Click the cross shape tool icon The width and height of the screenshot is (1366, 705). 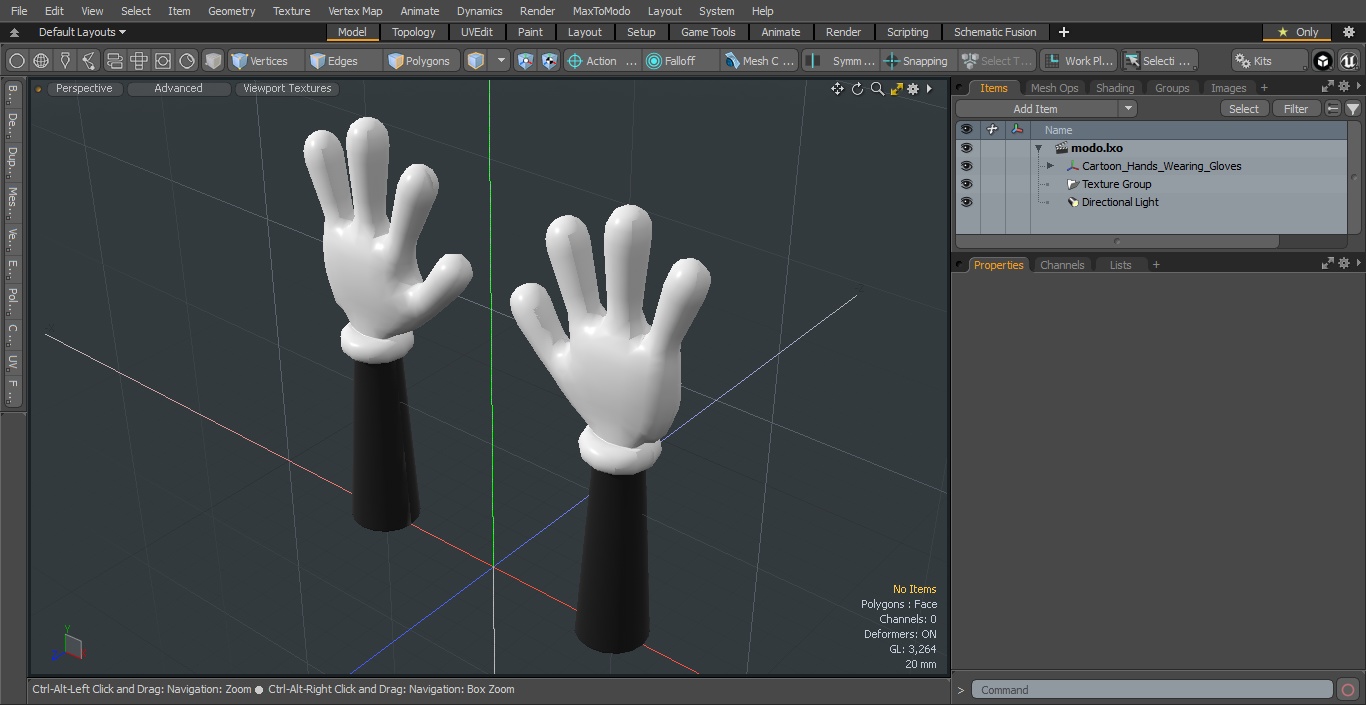(x=139, y=61)
